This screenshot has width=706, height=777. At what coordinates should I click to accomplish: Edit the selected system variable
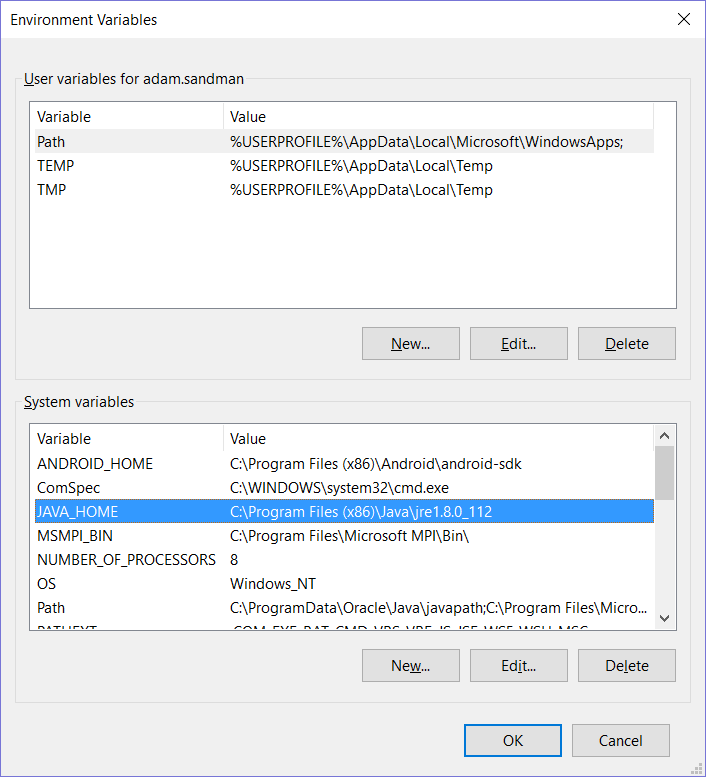(x=518, y=665)
